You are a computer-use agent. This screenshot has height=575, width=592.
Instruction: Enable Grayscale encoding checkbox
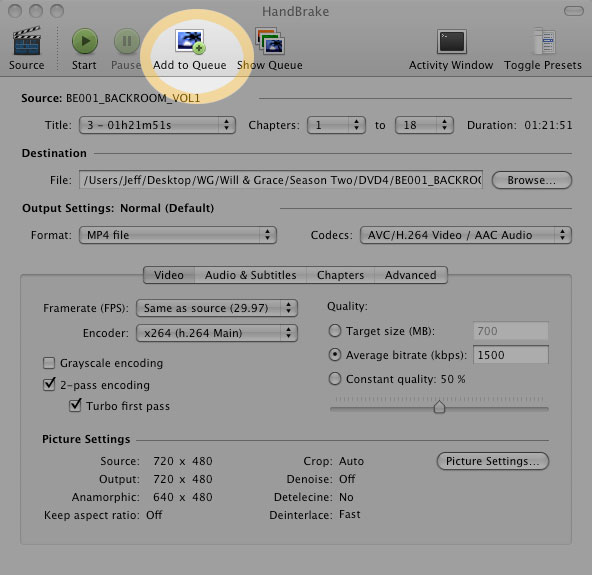pos(49,363)
